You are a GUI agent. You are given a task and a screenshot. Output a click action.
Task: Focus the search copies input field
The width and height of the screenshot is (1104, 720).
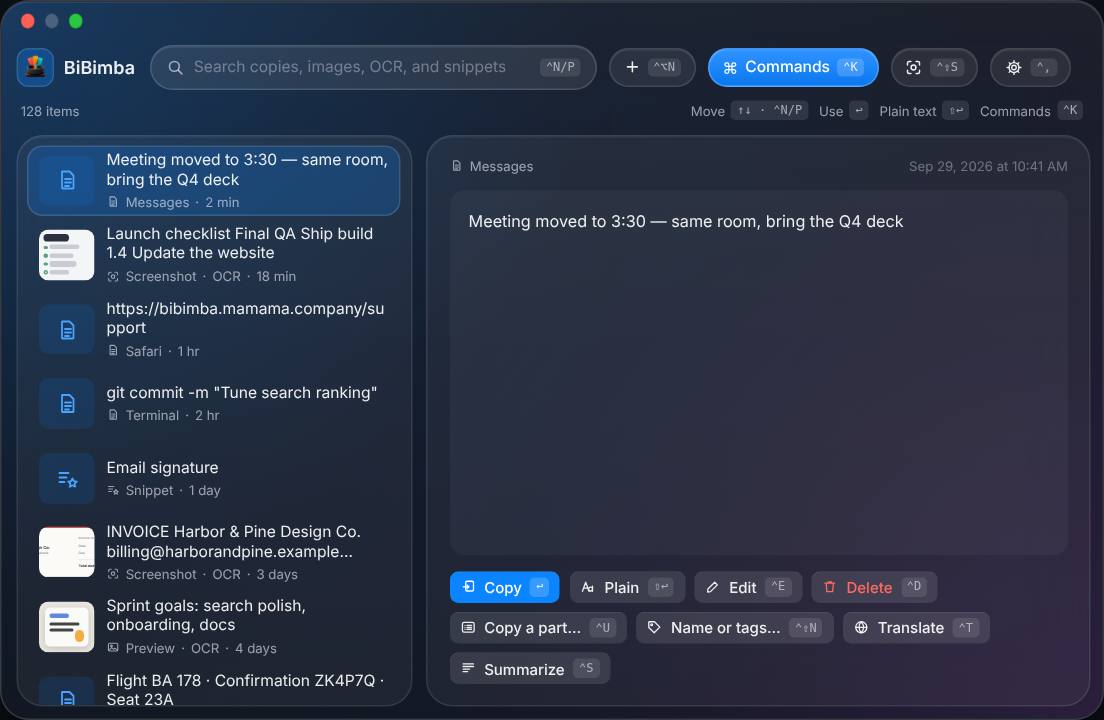pyautogui.click(x=373, y=68)
